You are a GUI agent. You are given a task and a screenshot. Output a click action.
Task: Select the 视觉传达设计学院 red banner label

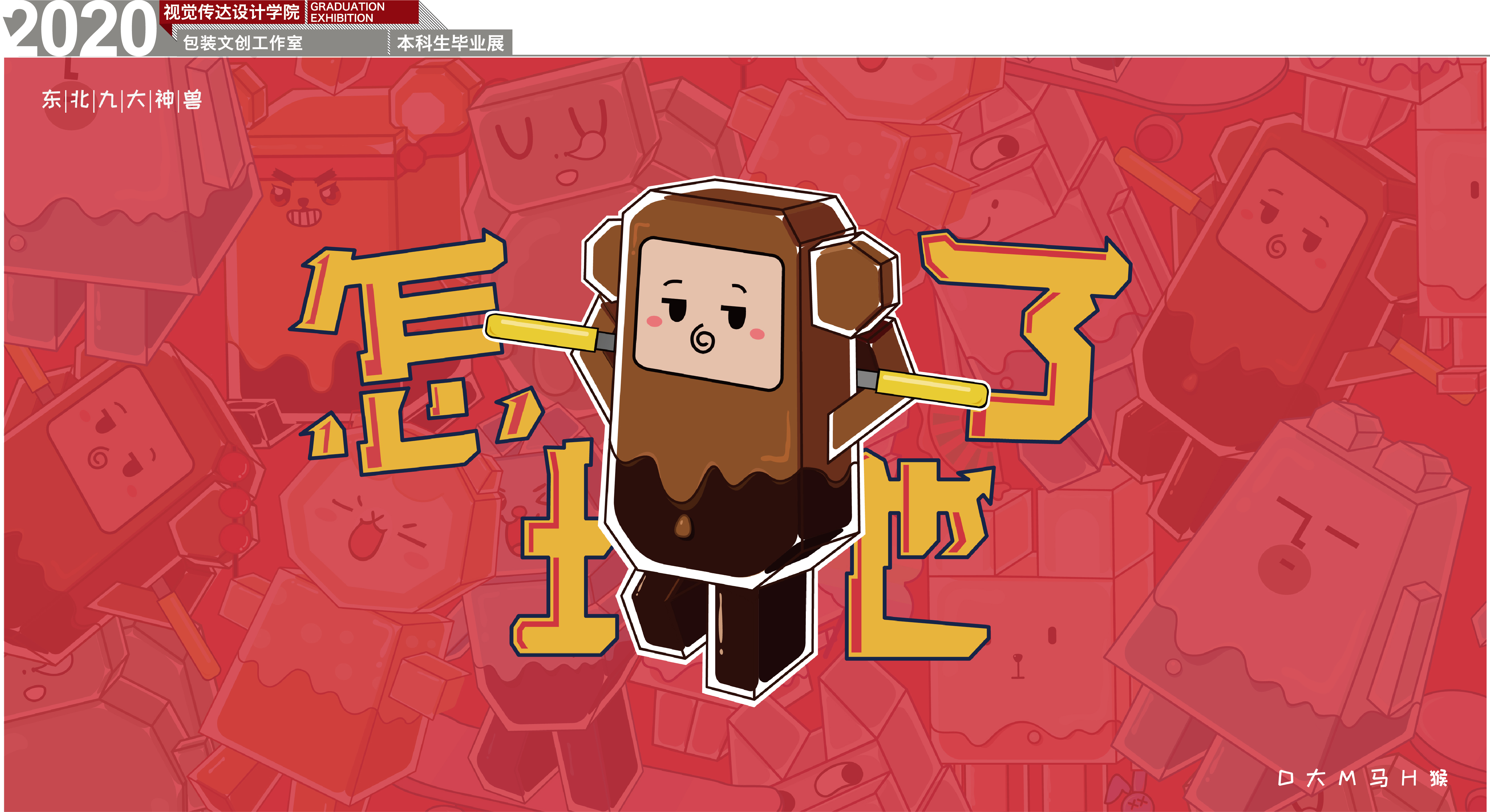(x=231, y=12)
